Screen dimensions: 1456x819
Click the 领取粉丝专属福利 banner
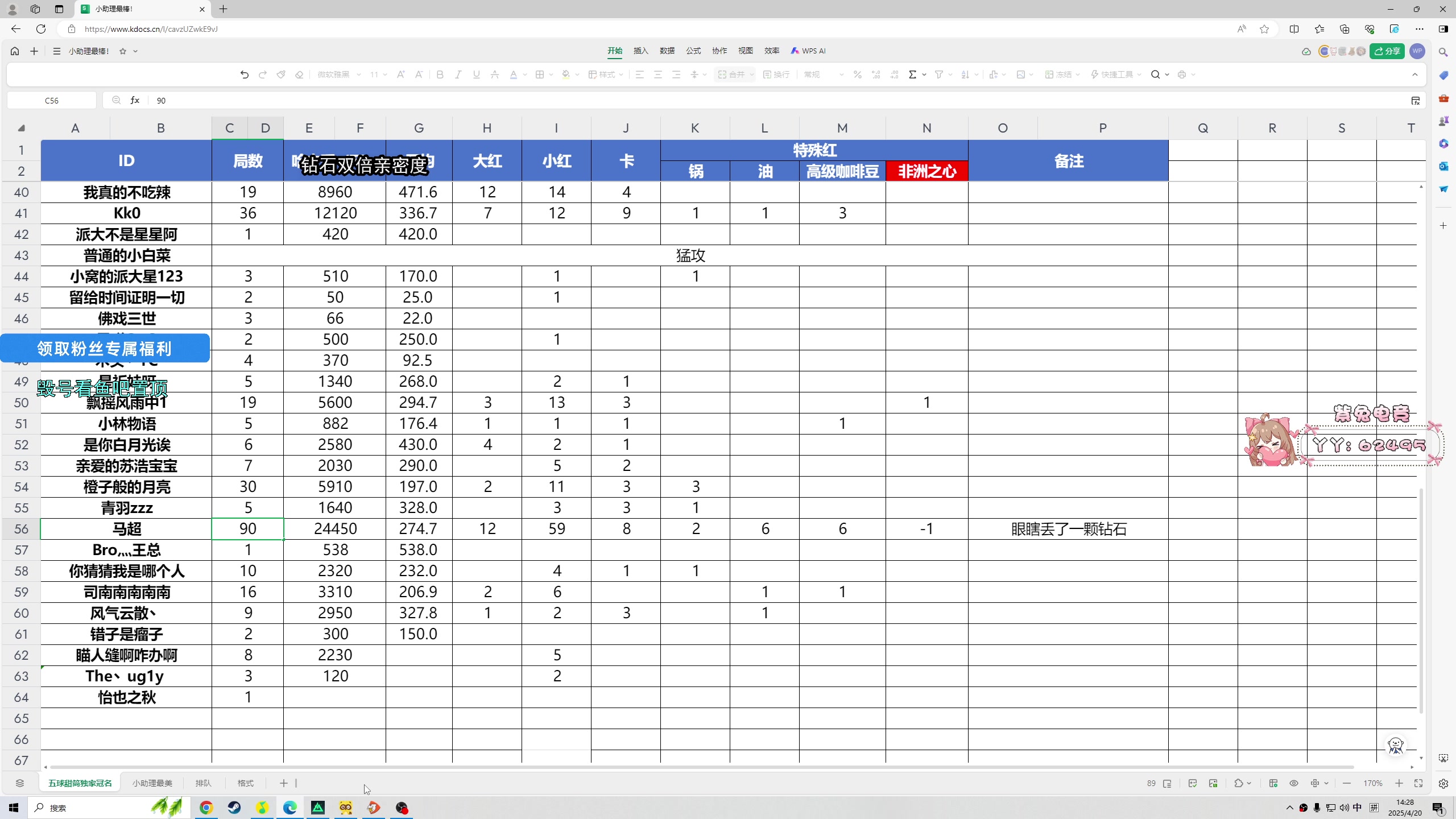pyautogui.click(x=105, y=348)
